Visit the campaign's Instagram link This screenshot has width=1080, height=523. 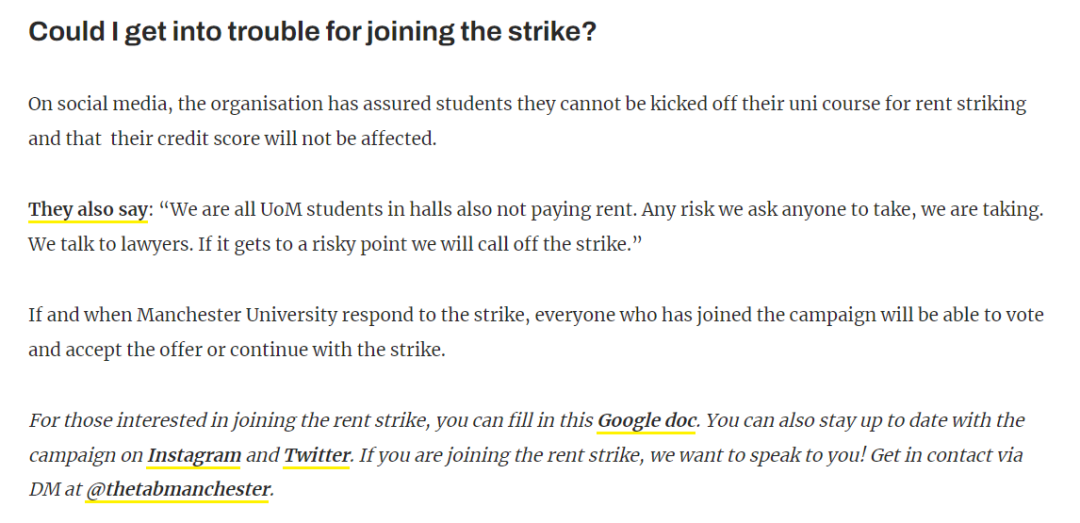click(194, 455)
